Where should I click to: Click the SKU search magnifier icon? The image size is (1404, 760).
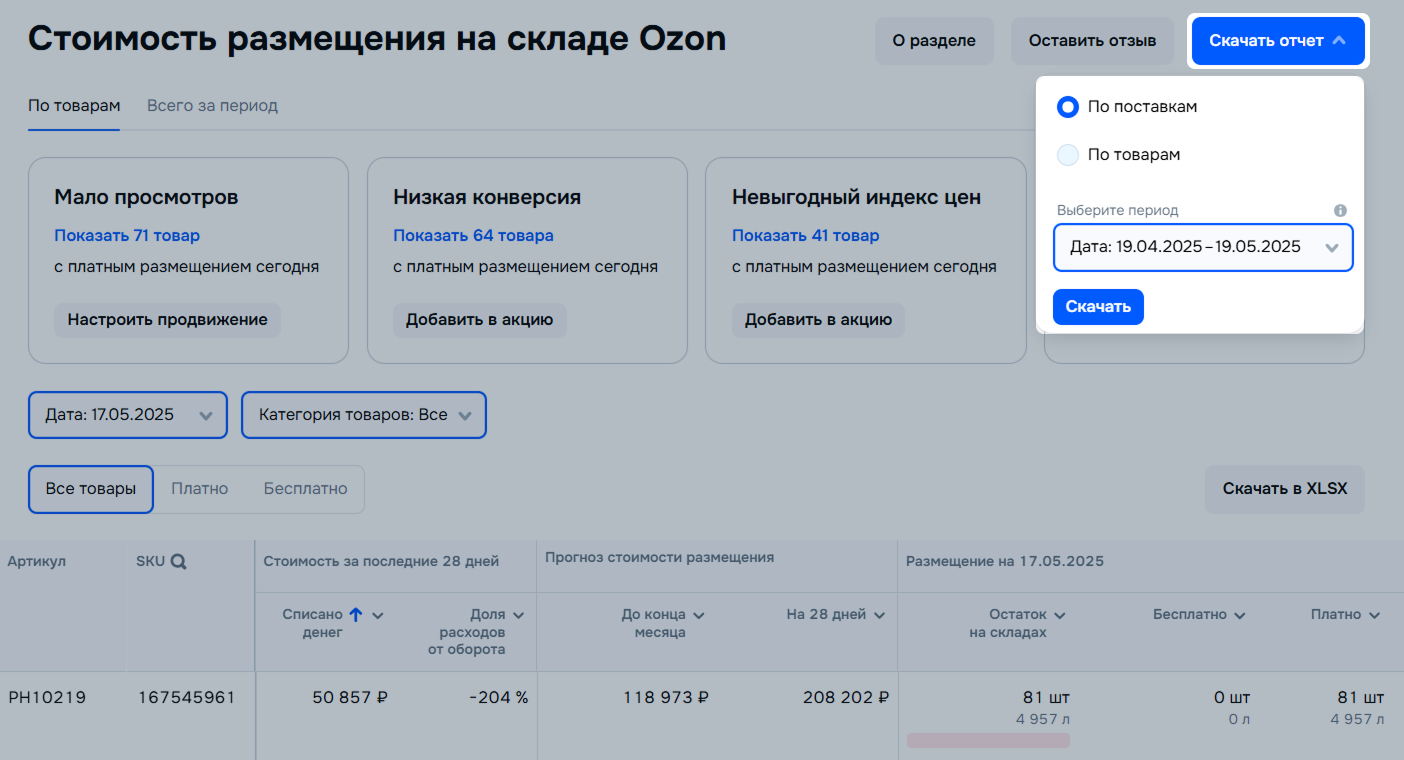coord(178,562)
